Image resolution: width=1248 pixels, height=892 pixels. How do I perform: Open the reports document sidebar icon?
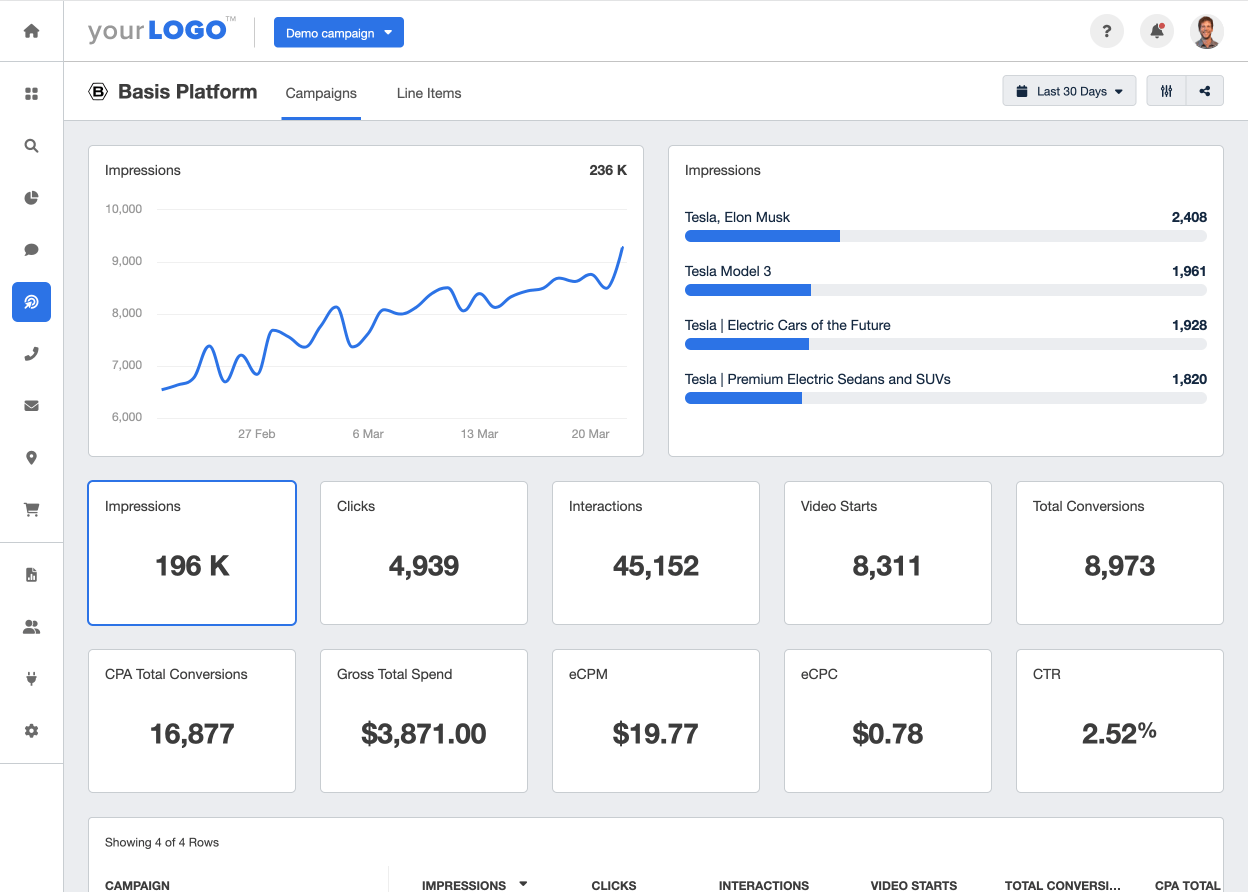(31, 575)
